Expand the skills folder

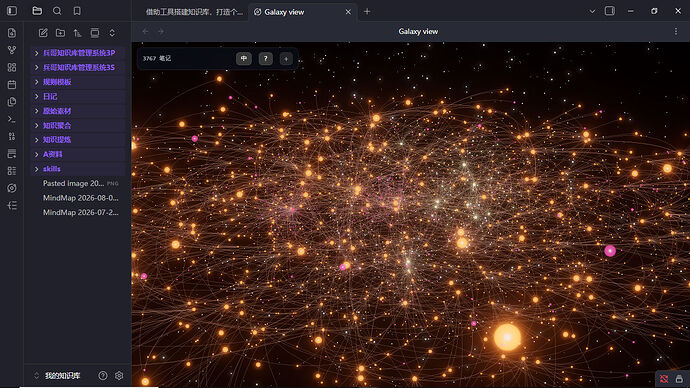(77, 168)
